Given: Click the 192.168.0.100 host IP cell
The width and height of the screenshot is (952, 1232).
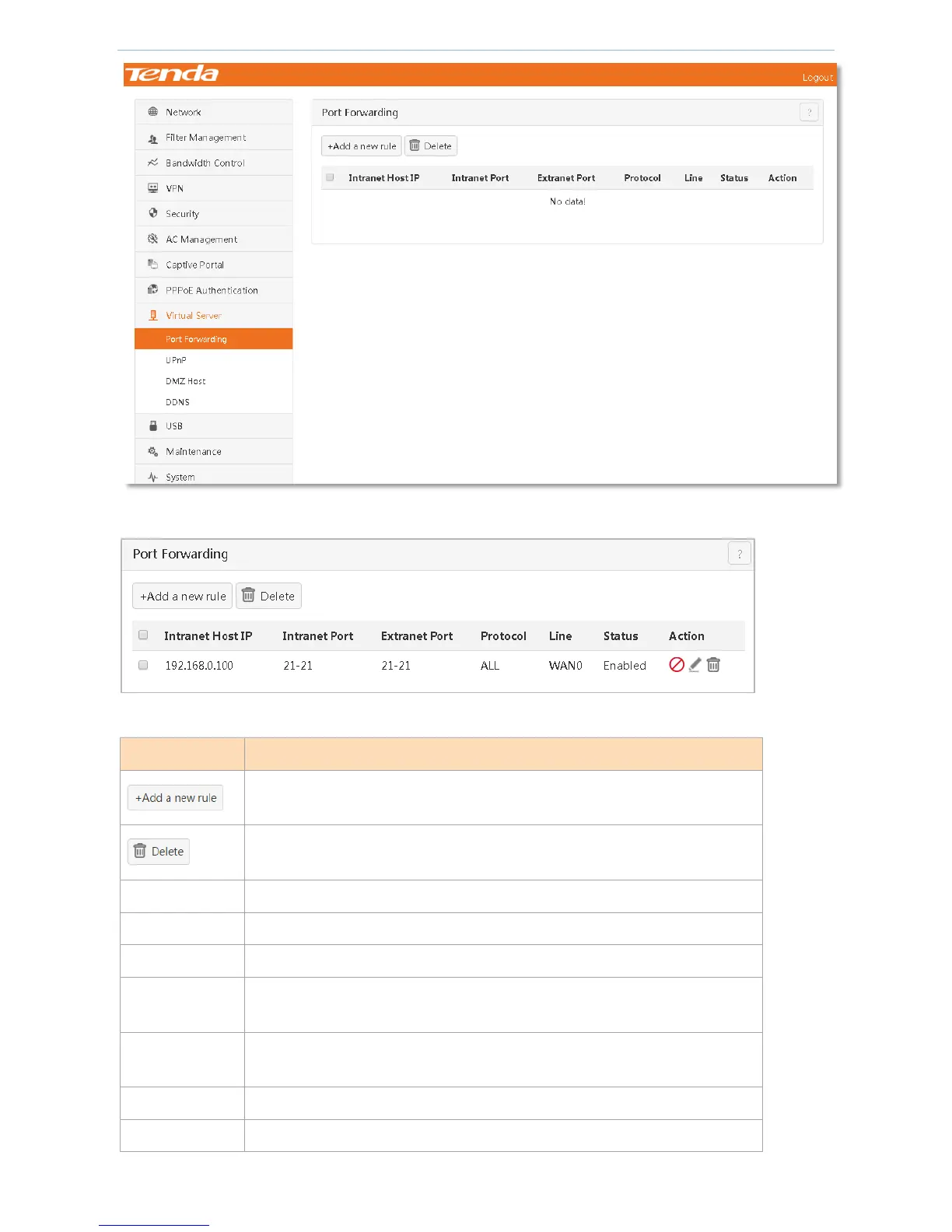Looking at the screenshot, I should [199, 666].
